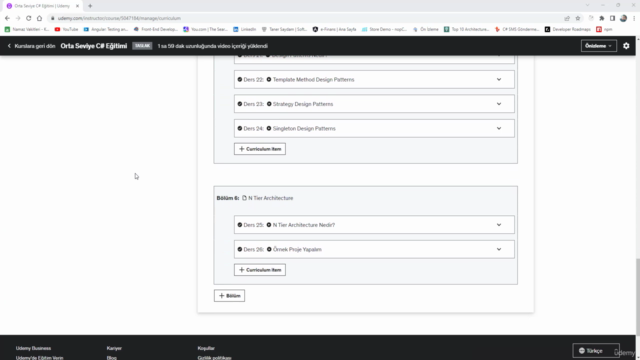Click the YouTube bookmark

click(66, 29)
